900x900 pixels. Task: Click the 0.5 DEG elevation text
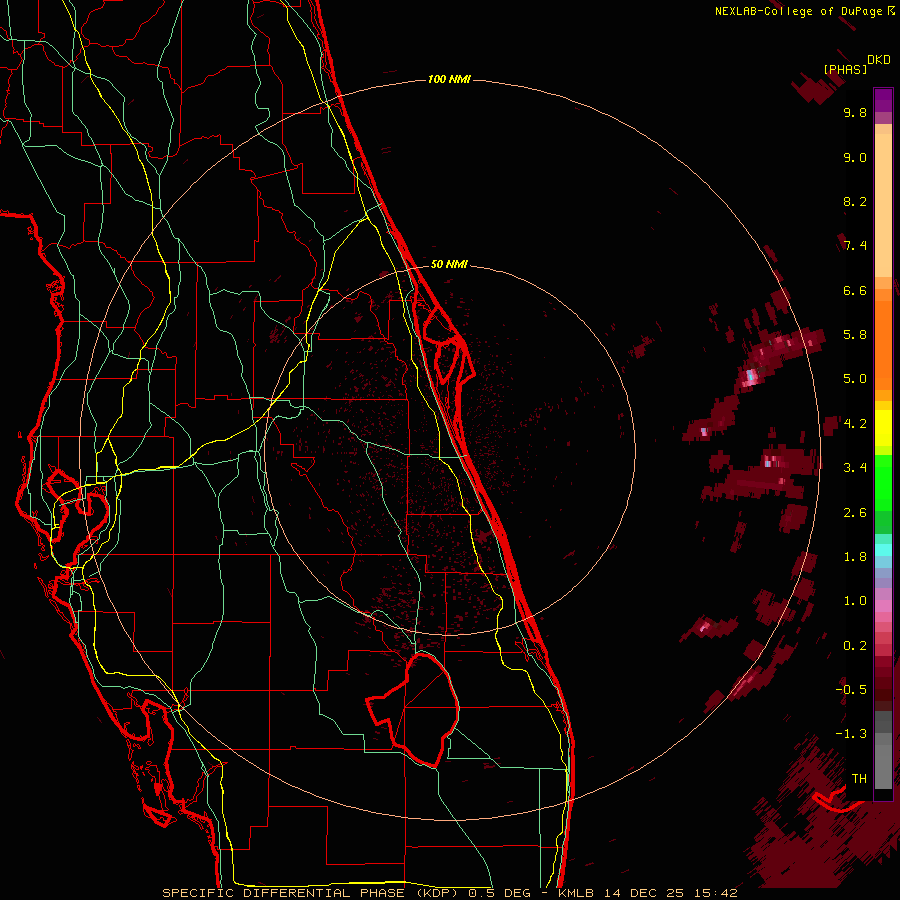click(x=499, y=893)
